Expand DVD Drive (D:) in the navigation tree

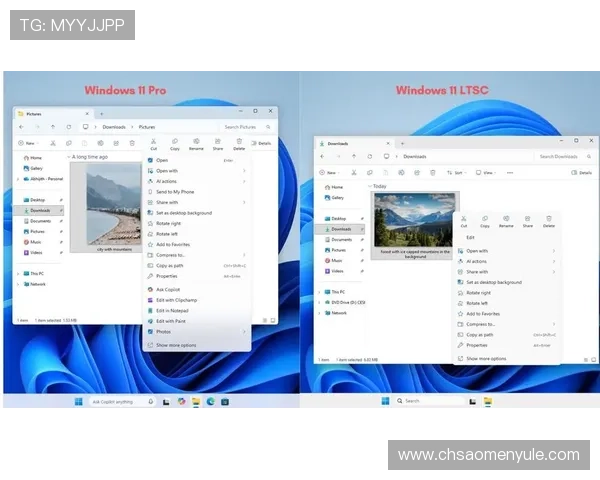(319, 302)
